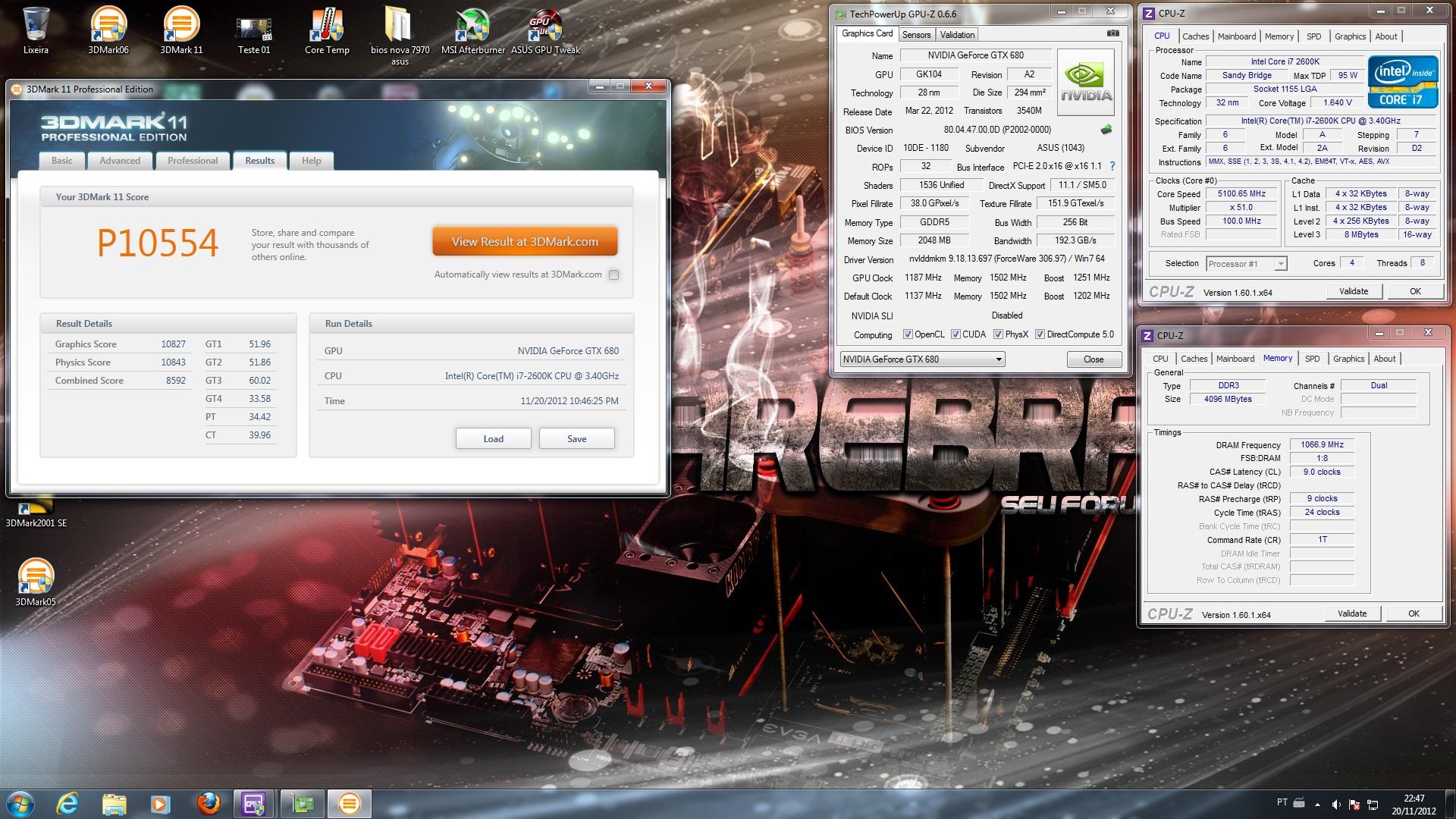Click the taskbar clock showing 22:47

[x=1414, y=804]
